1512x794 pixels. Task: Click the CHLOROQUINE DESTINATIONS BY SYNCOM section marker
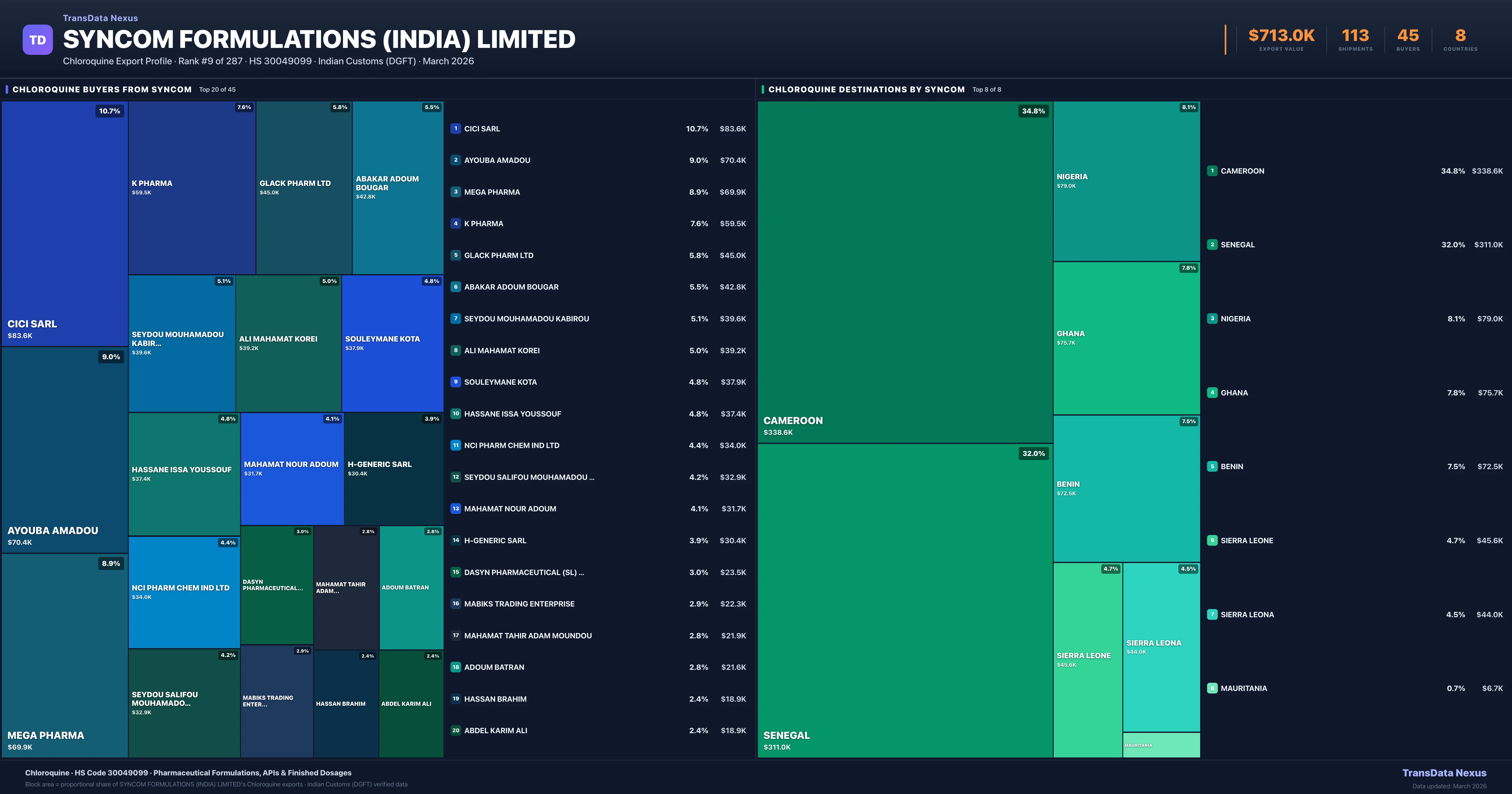[x=763, y=89]
